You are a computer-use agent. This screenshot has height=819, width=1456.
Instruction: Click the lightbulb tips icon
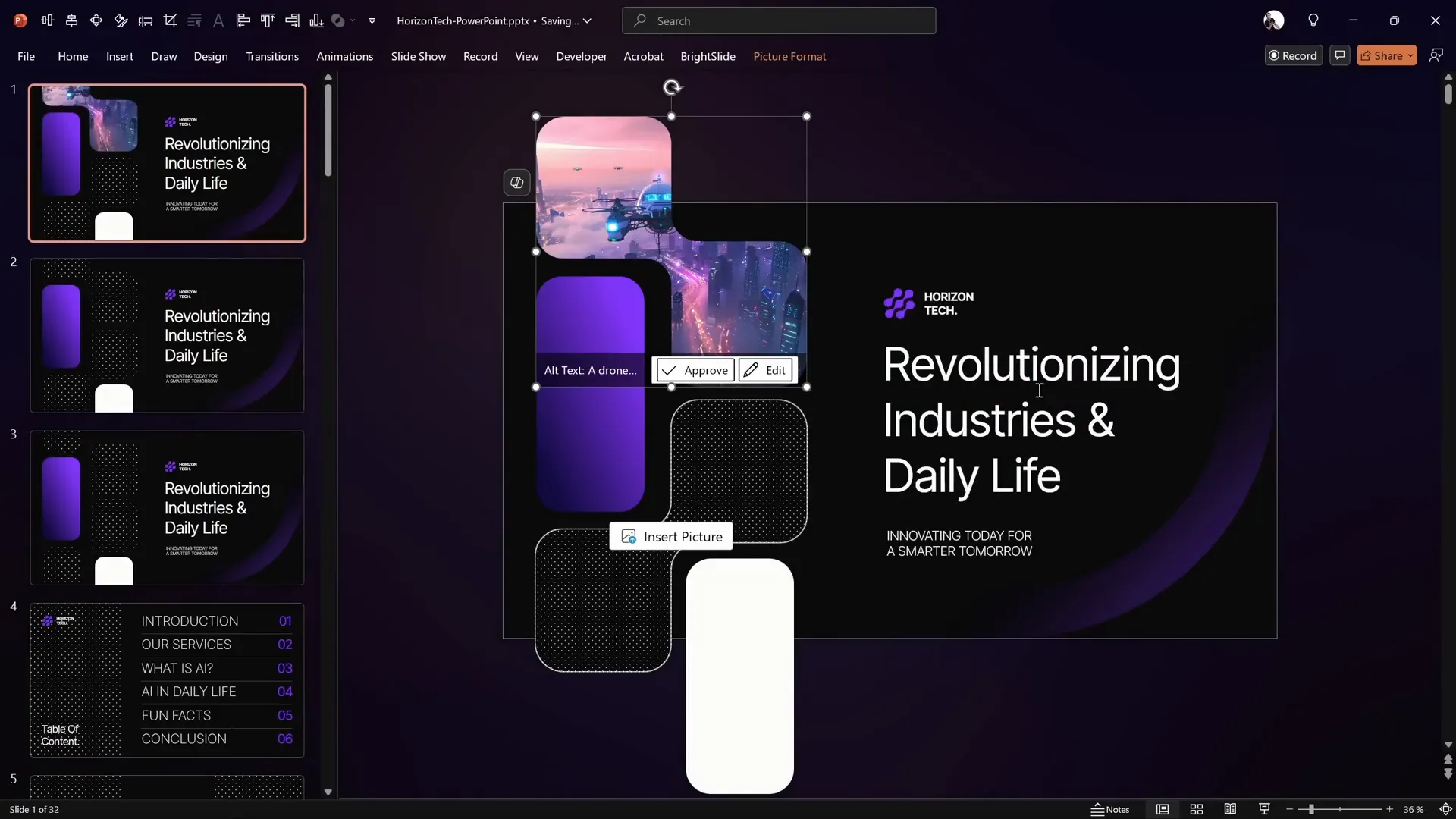coord(1313,20)
